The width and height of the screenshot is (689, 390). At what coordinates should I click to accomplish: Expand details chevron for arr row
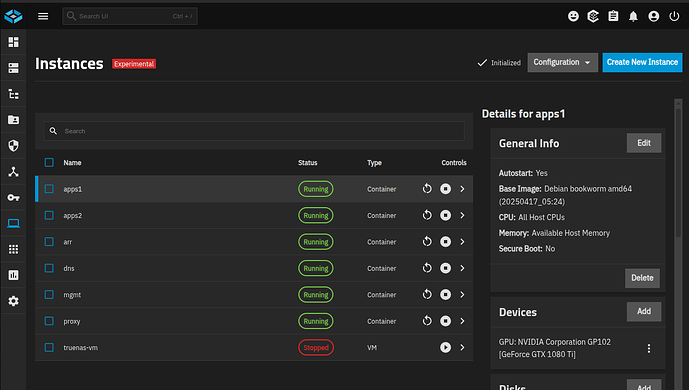pos(462,242)
